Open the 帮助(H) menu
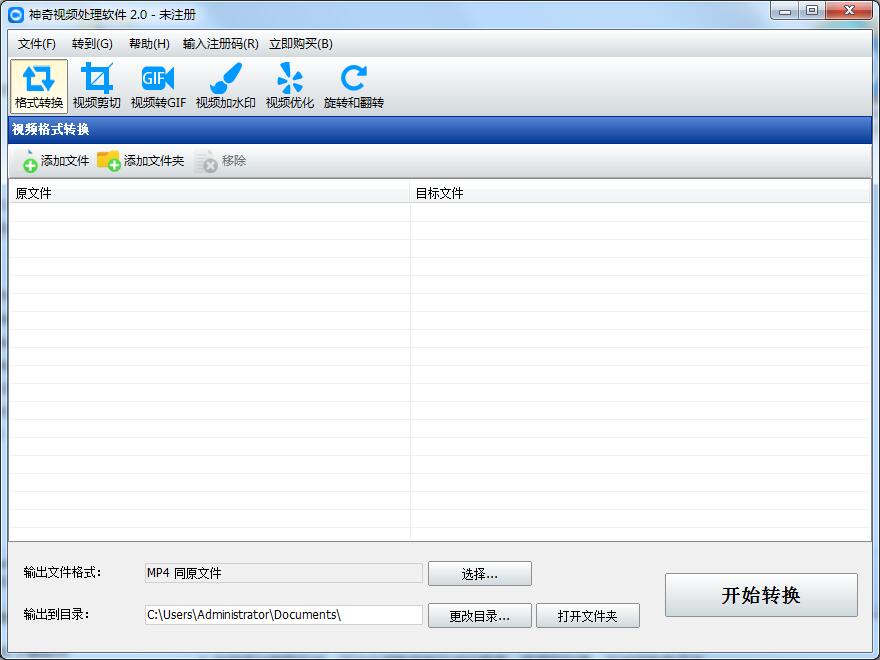 coord(147,44)
